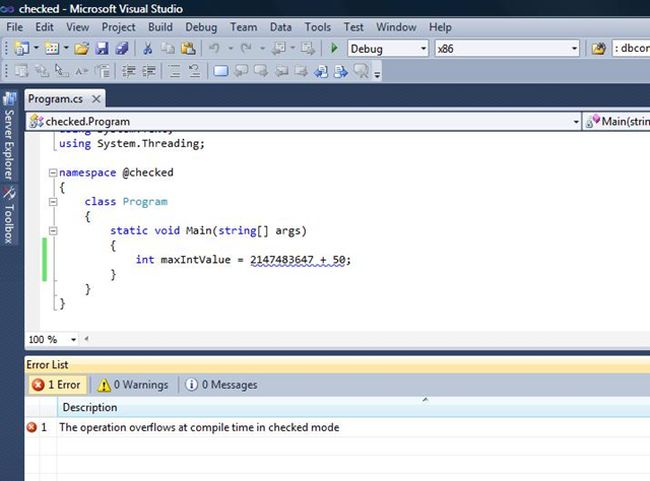This screenshot has width=650, height=481.
Task: Open the Redo history dropdown arrow
Action: (262, 48)
